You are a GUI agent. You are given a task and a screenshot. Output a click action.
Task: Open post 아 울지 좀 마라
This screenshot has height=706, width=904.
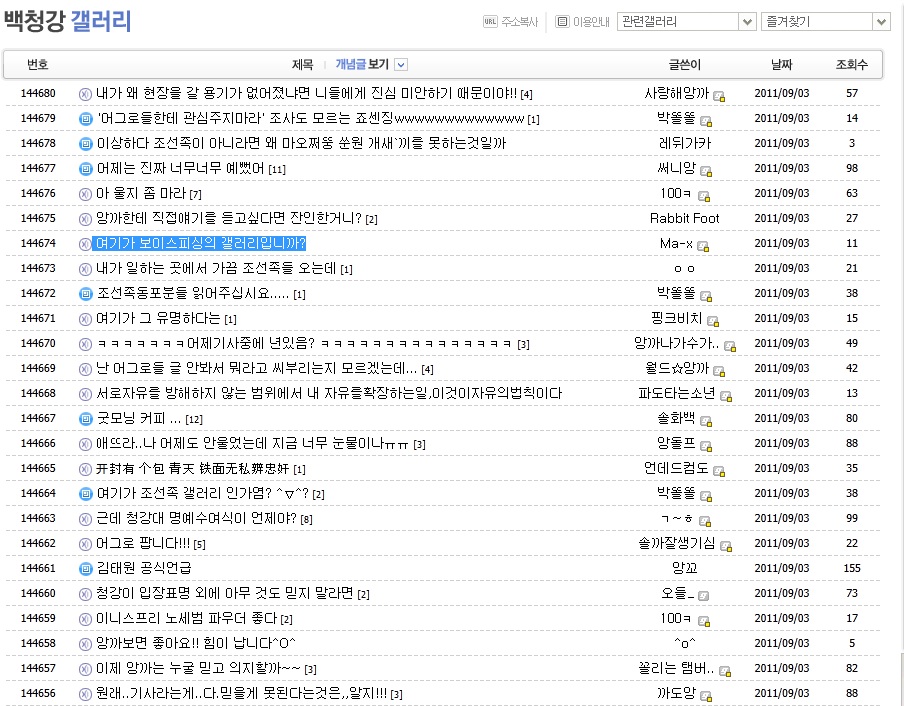click(x=141, y=193)
